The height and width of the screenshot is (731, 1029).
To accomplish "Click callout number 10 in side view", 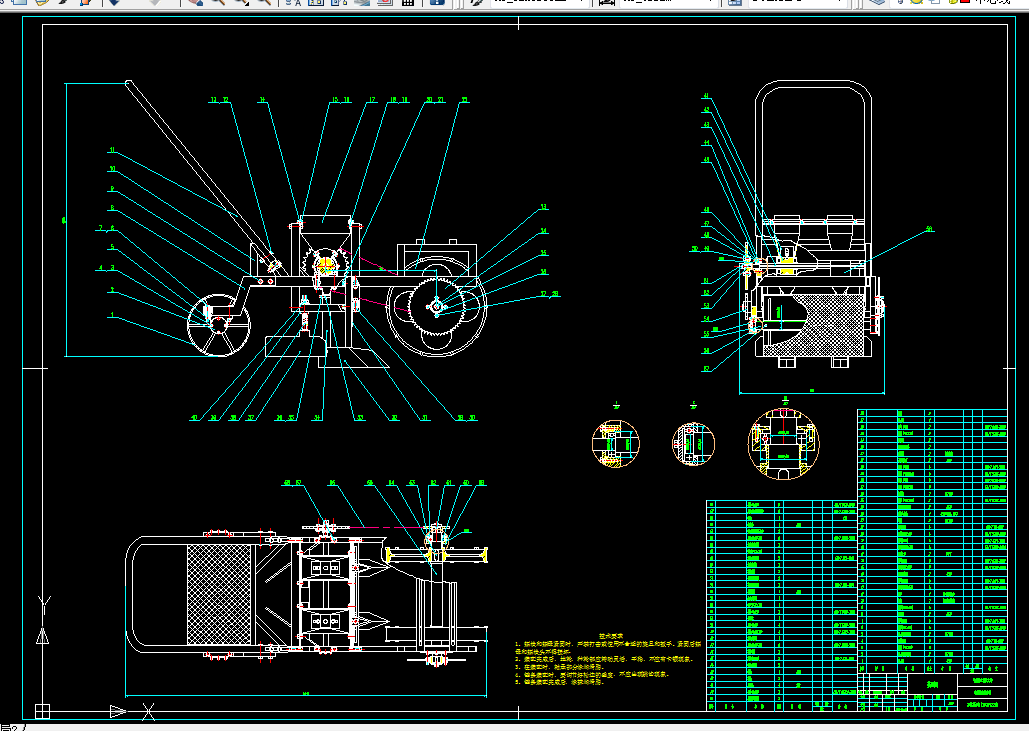I will point(112,169).
